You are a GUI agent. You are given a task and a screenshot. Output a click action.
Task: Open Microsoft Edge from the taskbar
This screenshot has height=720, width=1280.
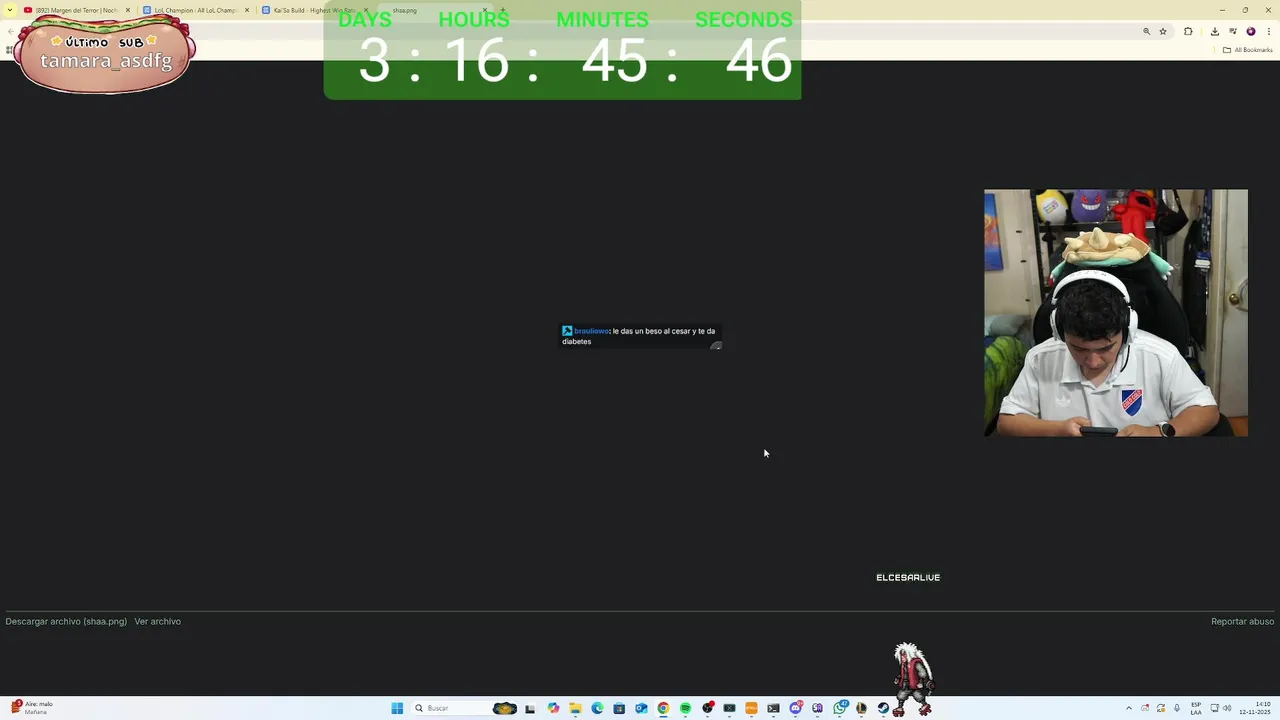point(597,708)
